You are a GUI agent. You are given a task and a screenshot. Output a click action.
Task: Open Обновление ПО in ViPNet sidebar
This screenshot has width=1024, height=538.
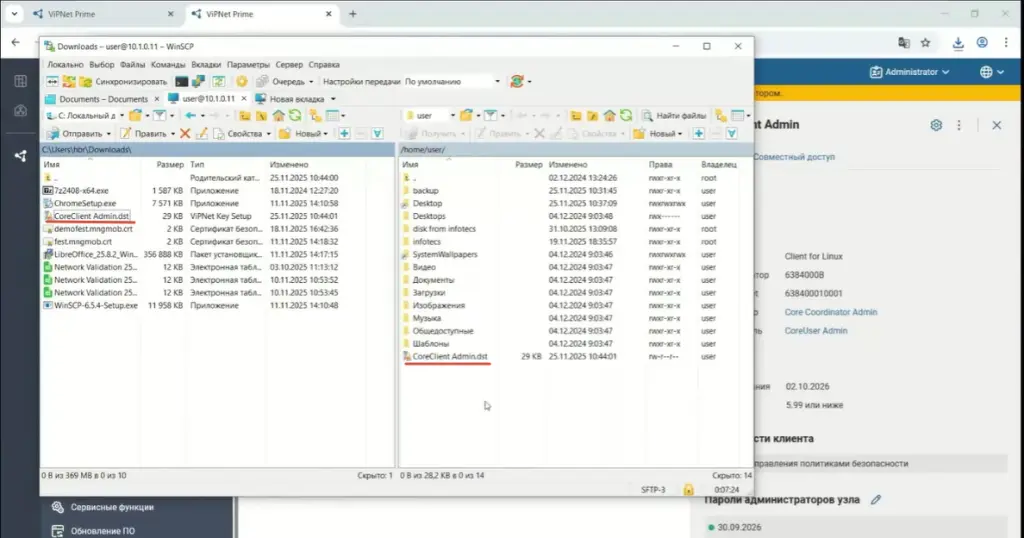point(103,531)
